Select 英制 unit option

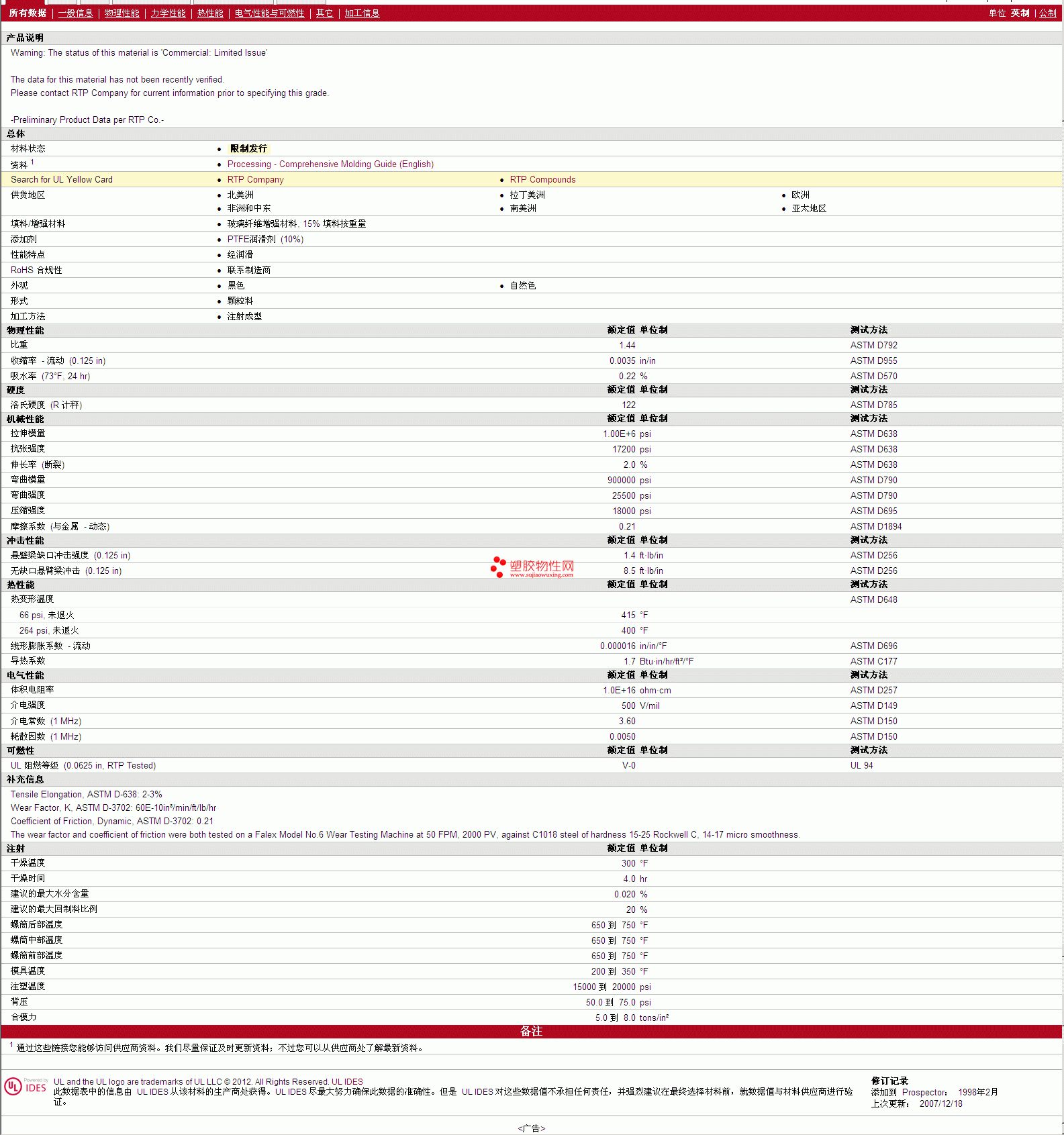1020,13
